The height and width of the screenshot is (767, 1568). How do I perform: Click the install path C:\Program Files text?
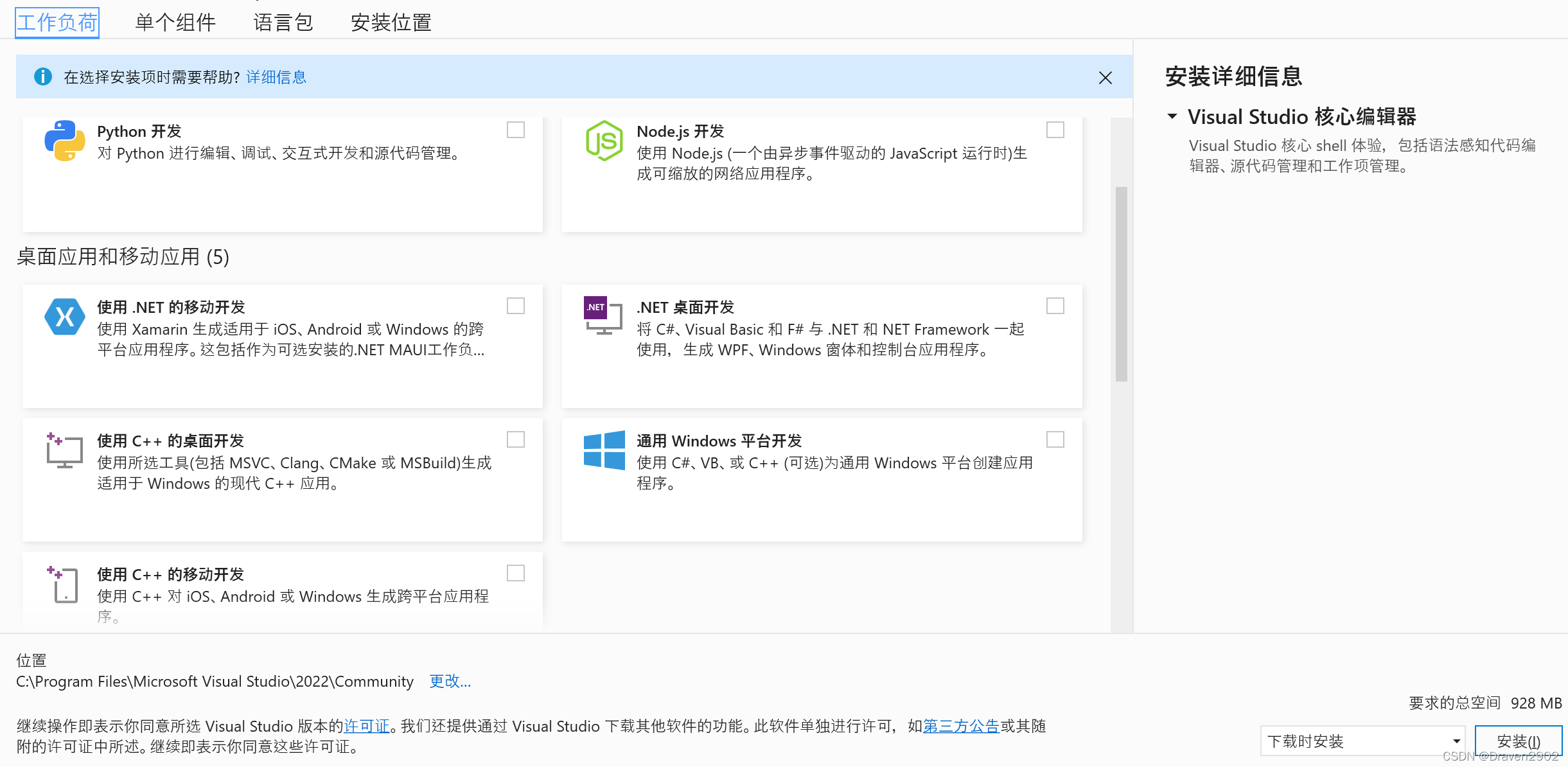(x=215, y=681)
